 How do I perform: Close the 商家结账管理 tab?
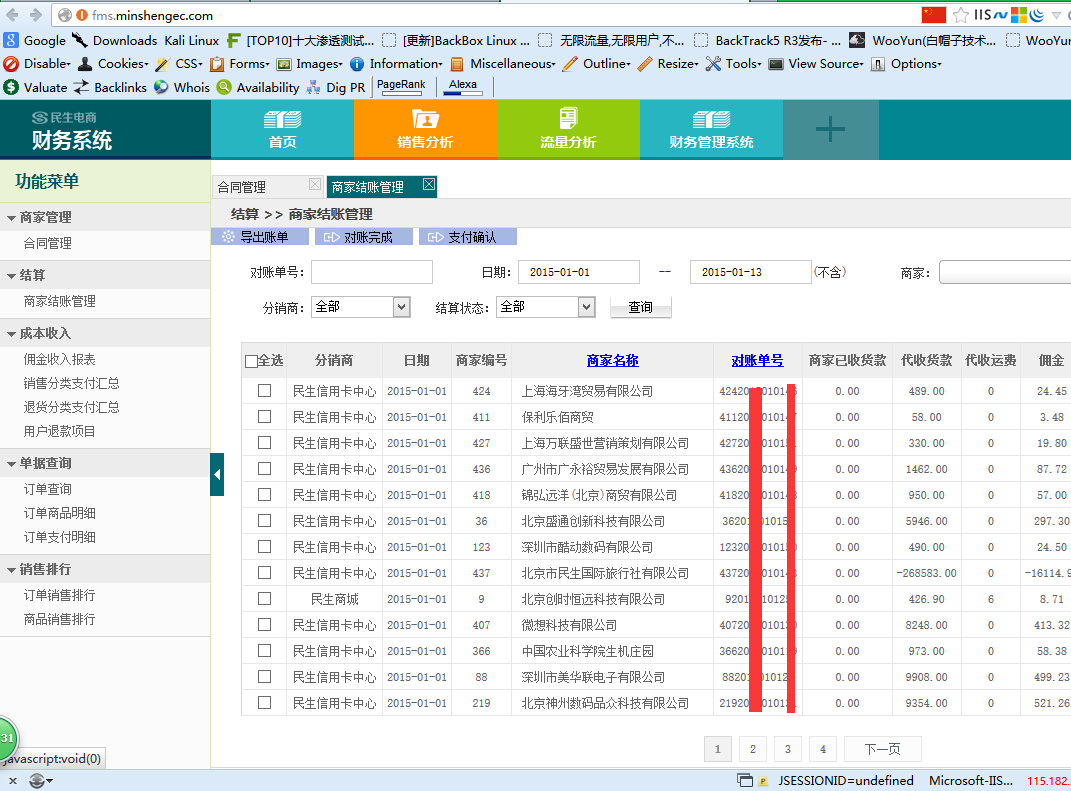428,184
